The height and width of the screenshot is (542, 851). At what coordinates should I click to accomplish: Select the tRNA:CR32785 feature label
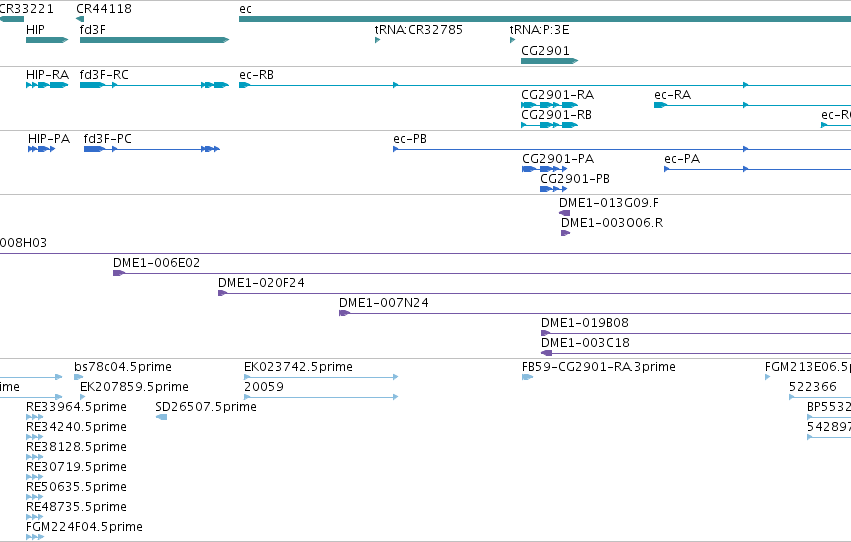point(418,30)
